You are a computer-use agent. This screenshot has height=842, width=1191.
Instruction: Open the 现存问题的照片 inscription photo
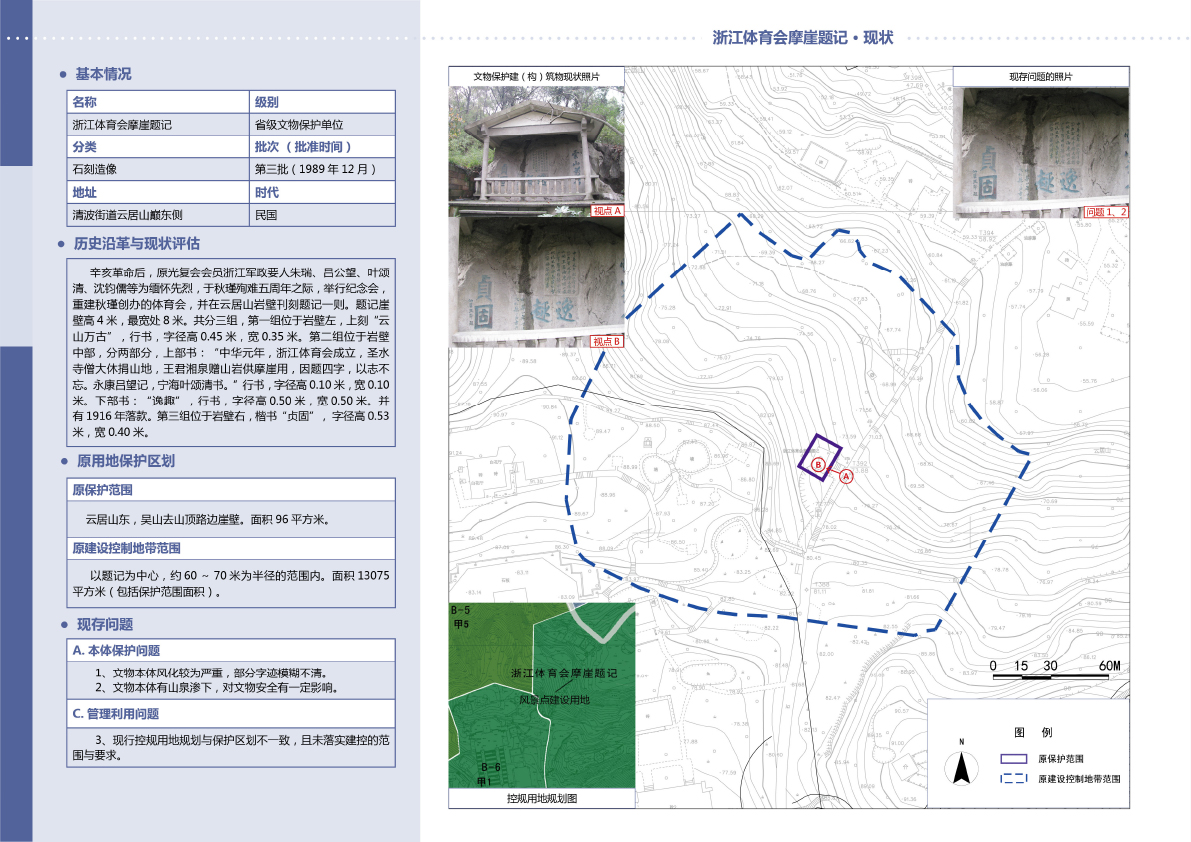(1041, 151)
